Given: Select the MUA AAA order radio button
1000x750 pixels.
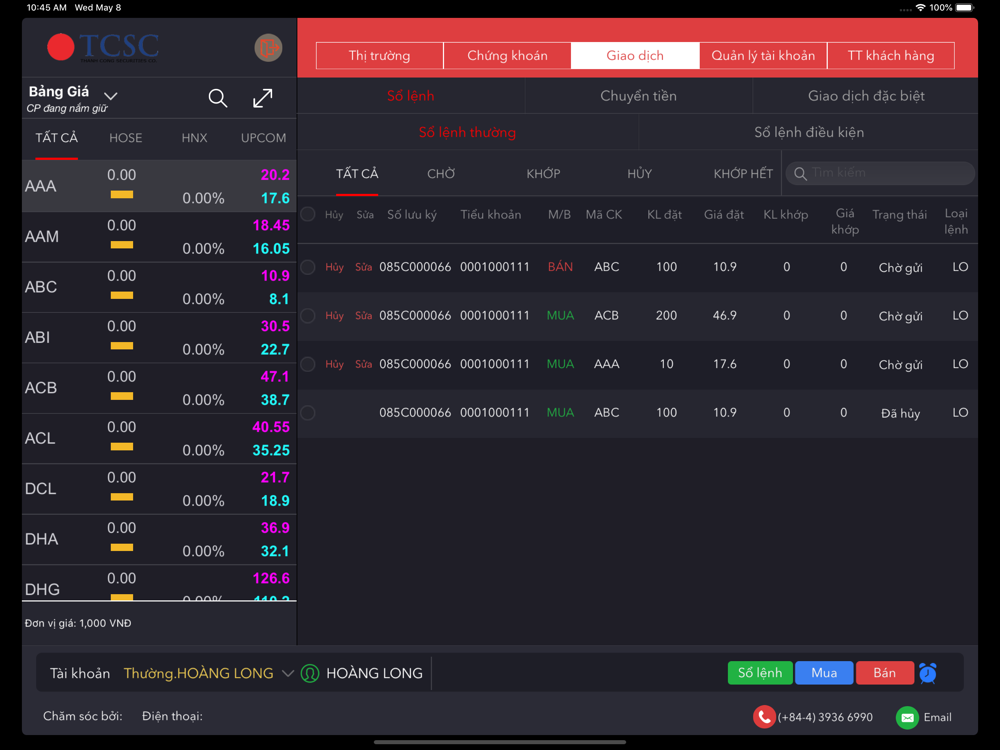Looking at the screenshot, I should [x=308, y=364].
